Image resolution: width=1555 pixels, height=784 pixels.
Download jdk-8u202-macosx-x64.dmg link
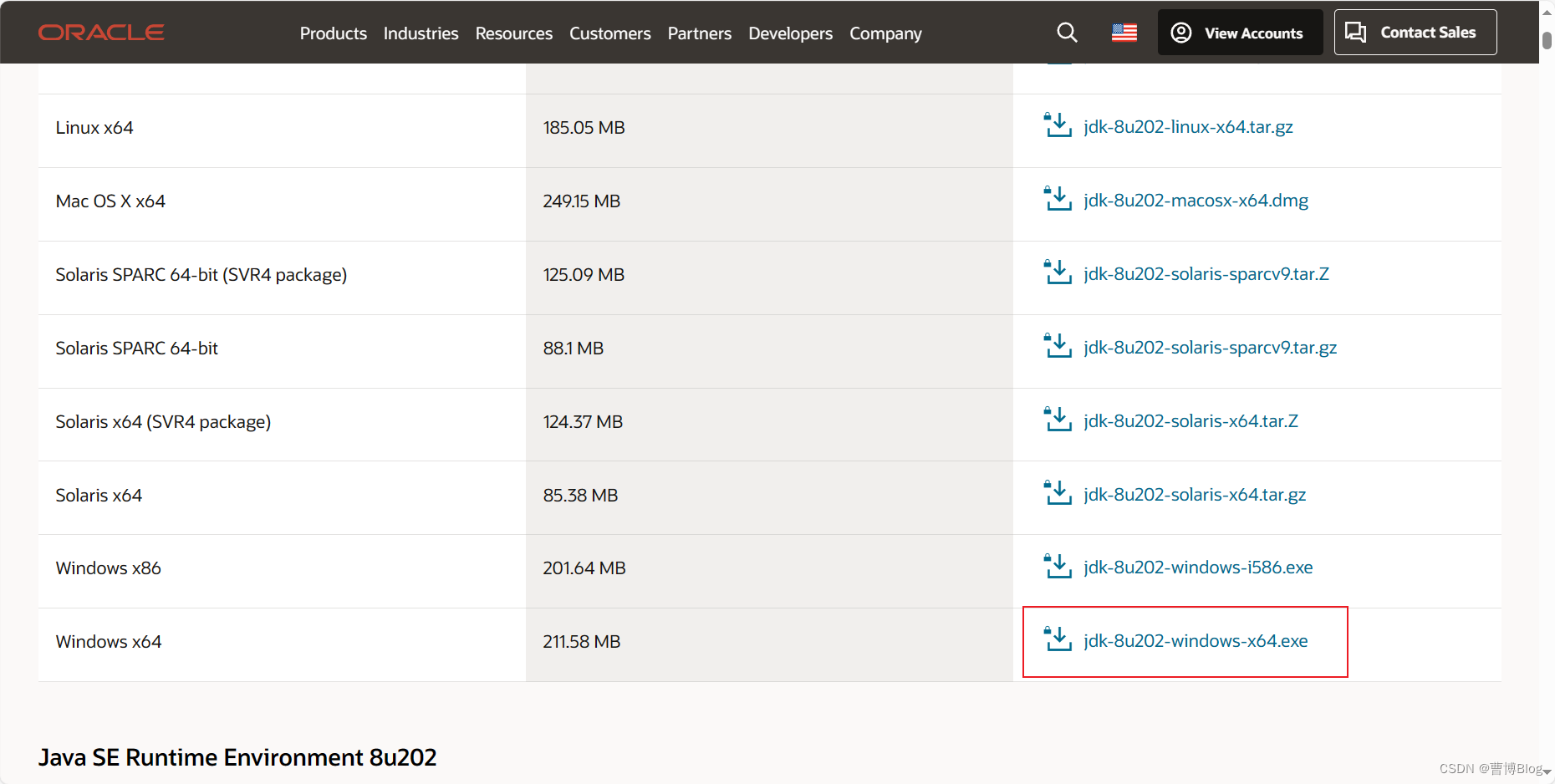coord(1196,201)
